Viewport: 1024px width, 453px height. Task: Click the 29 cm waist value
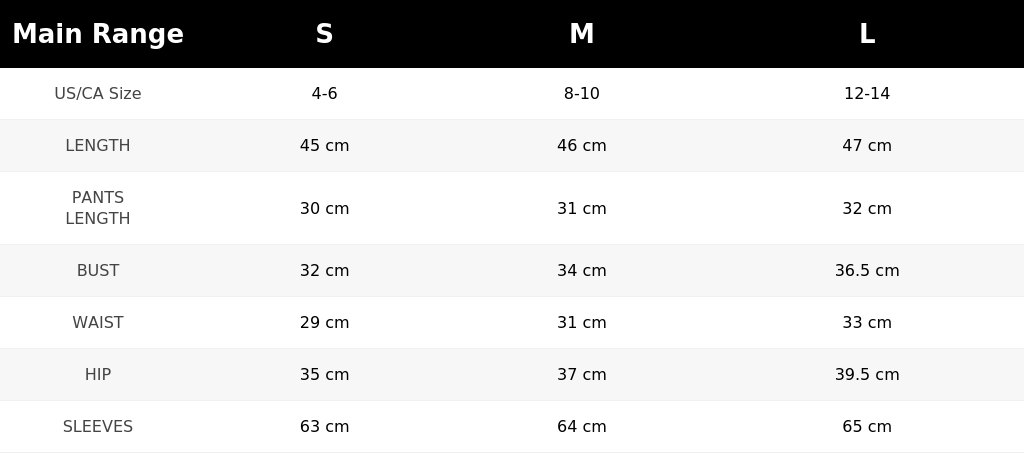click(325, 322)
